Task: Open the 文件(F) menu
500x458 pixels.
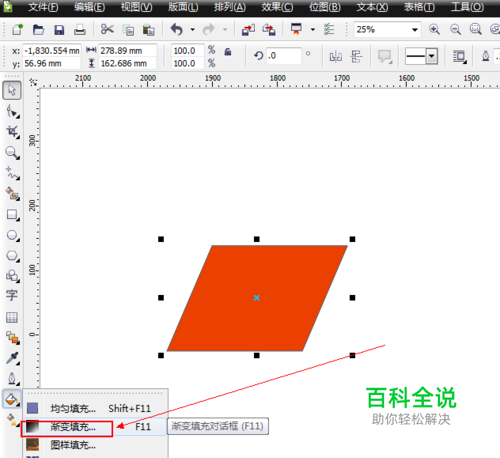Action: [43, 7]
